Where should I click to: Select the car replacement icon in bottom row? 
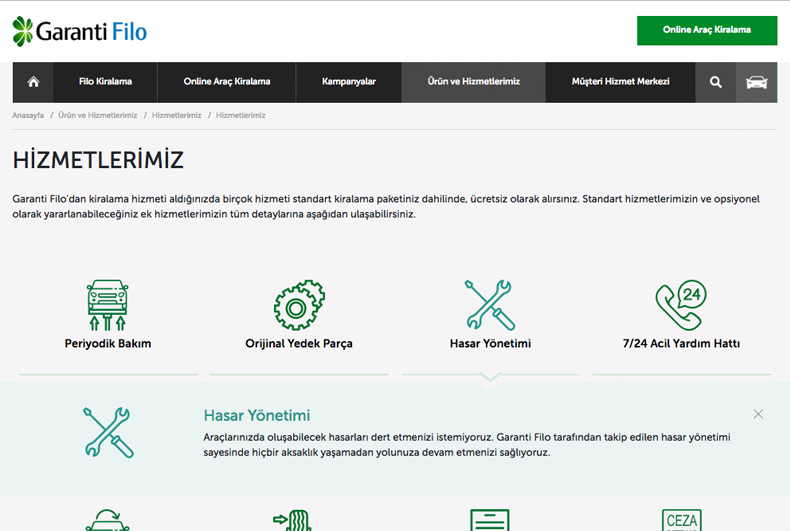coord(108,520)
